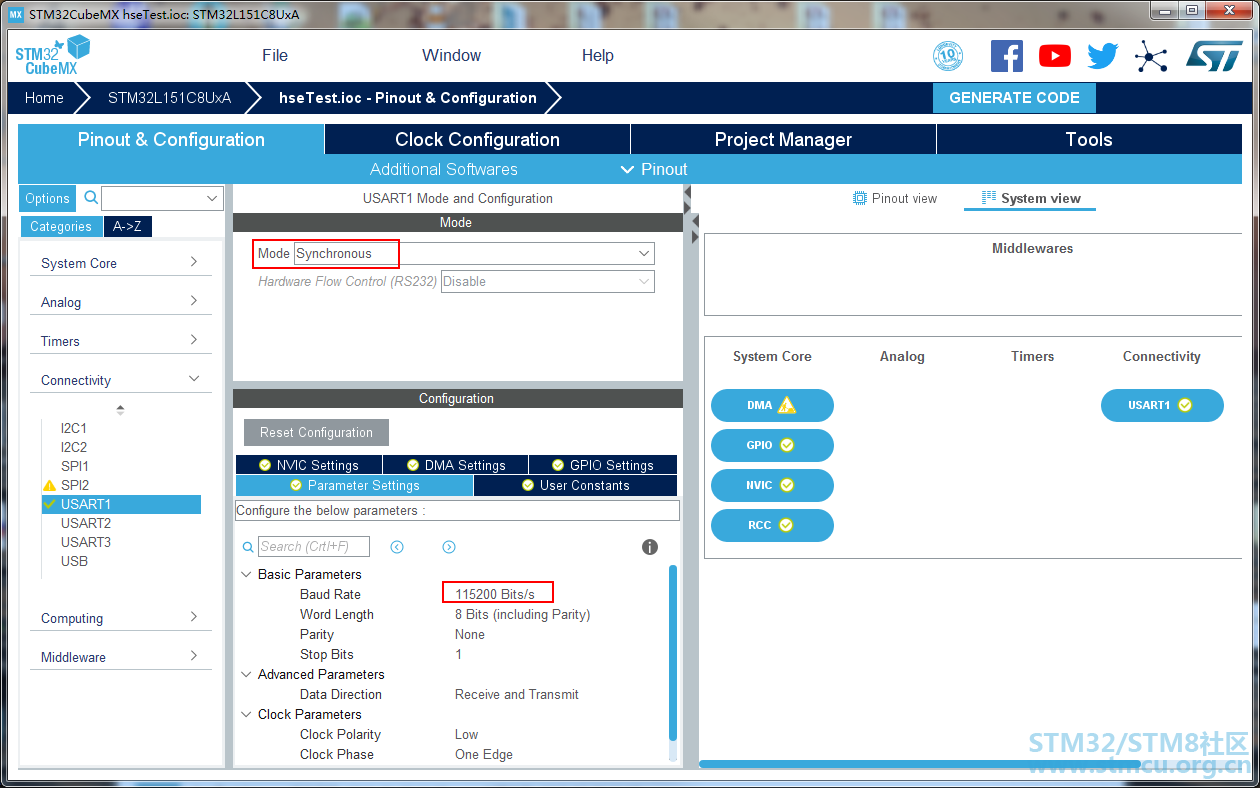1260x788 pixels.
Task: Expand the Computing category
Action: coord(120,618)
